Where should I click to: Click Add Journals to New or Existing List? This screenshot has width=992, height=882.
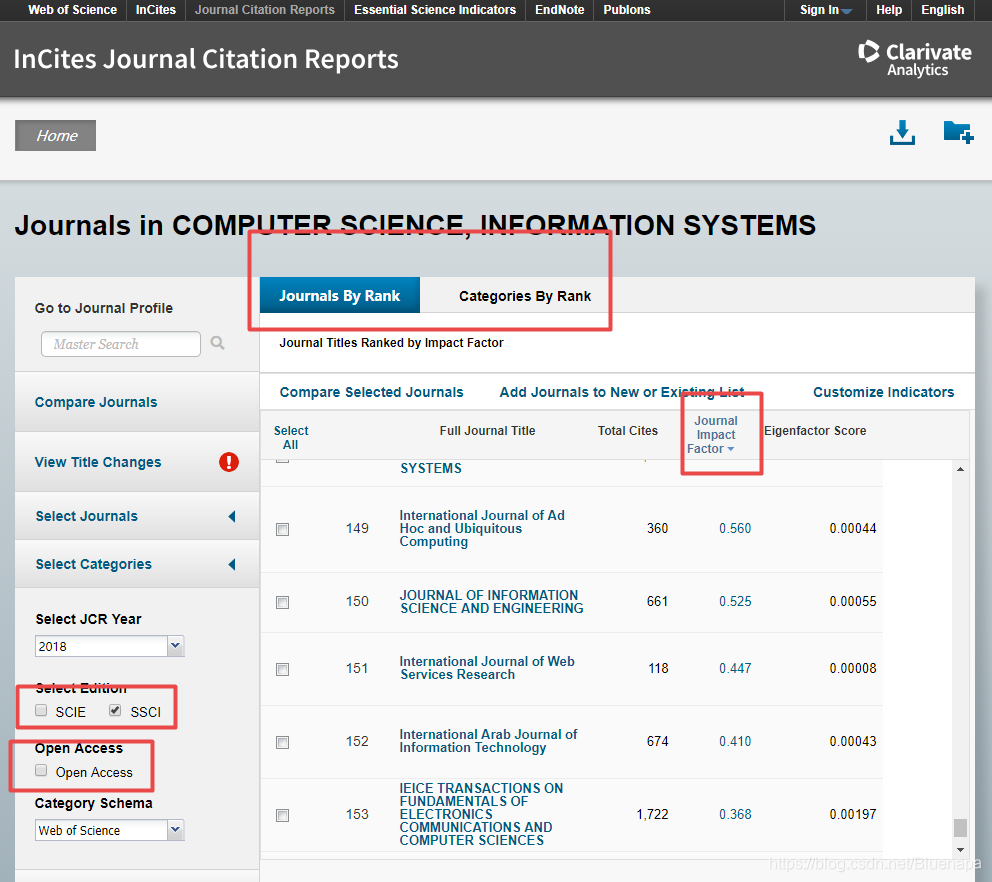[x=622, y=392]
